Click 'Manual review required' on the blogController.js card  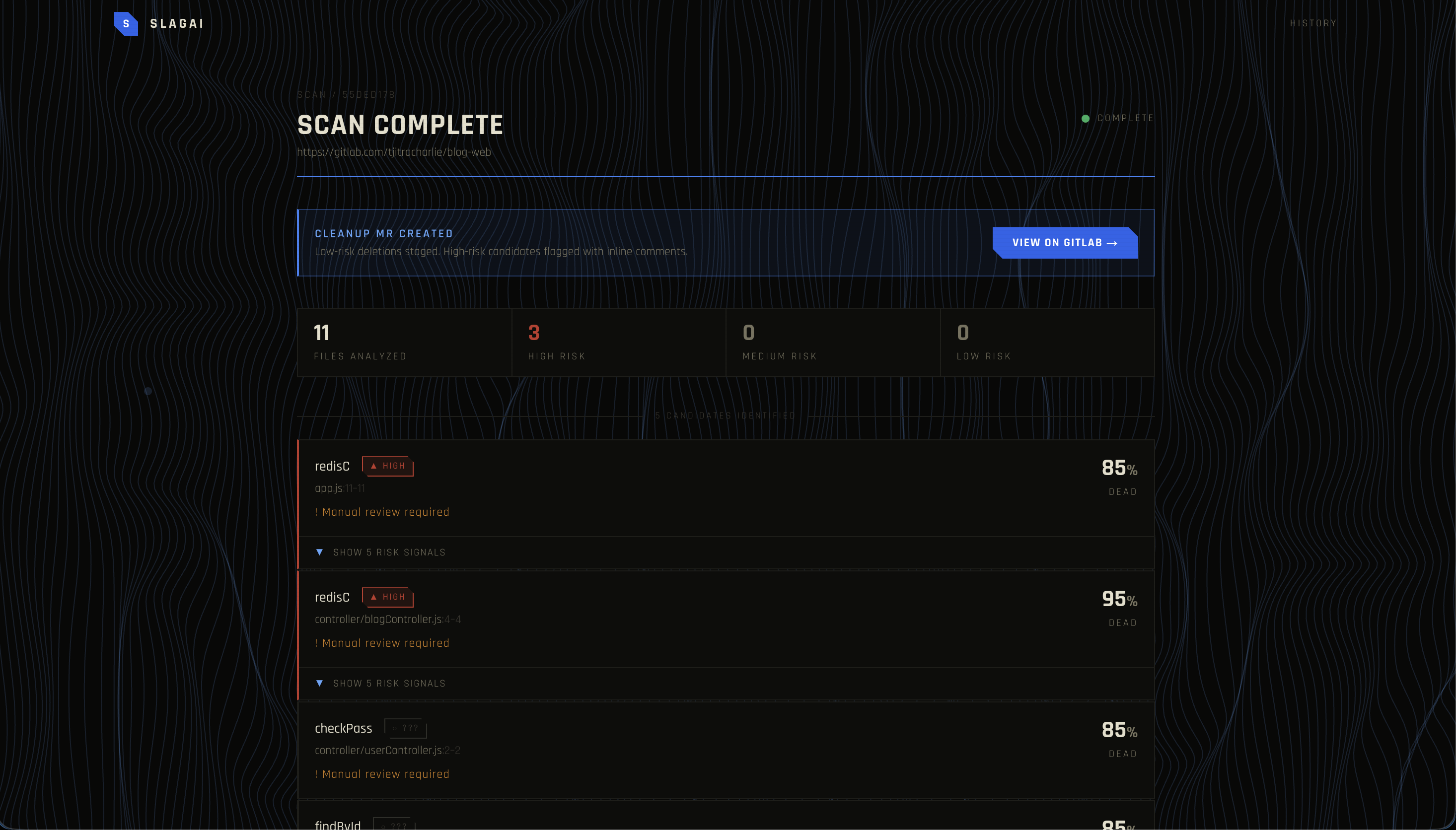point(382,643)
